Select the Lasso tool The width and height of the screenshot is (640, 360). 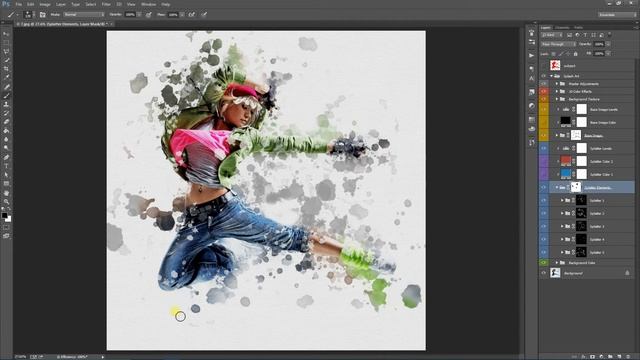tap(6, 52)
